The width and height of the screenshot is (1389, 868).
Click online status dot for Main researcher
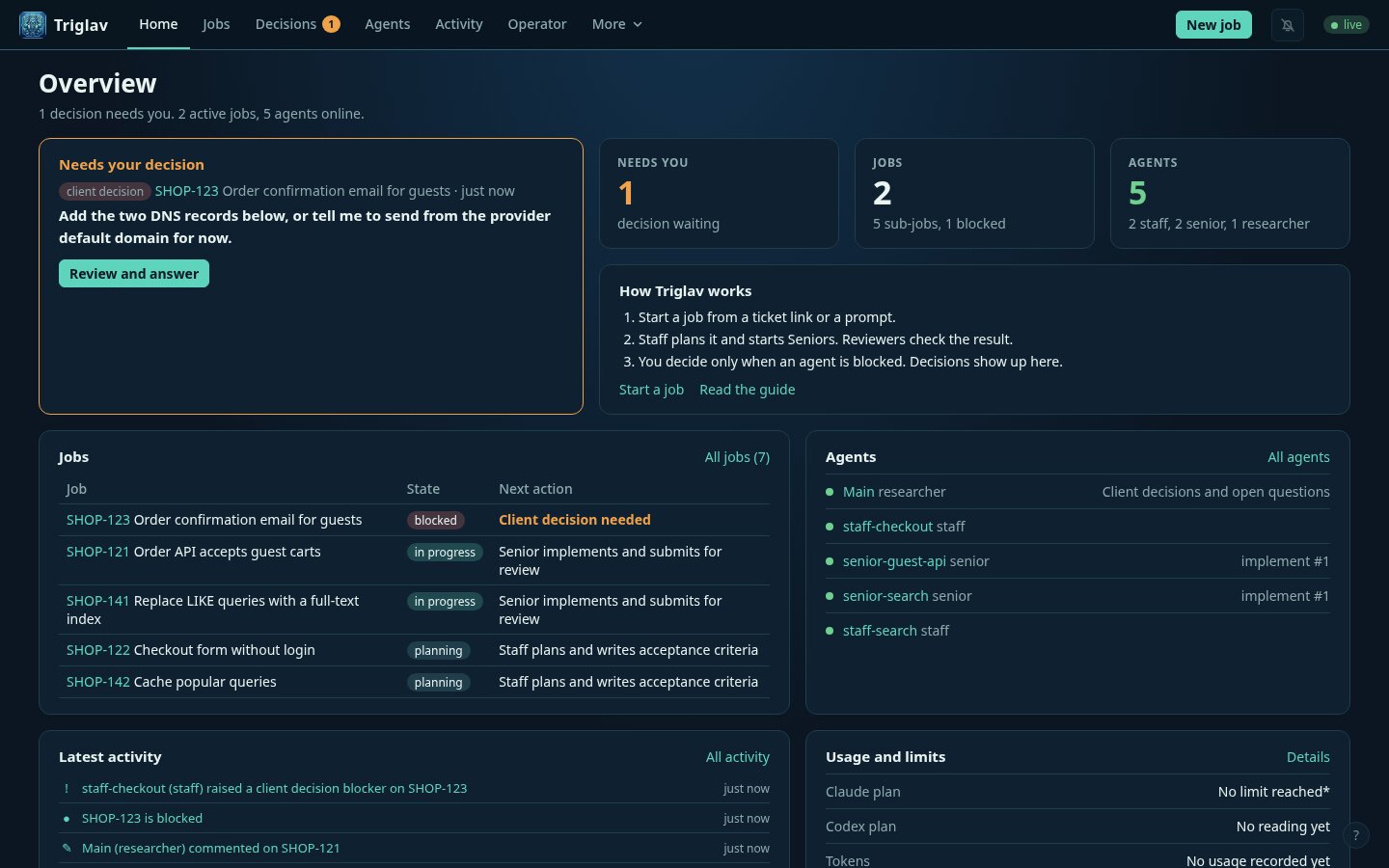point(830,492)
